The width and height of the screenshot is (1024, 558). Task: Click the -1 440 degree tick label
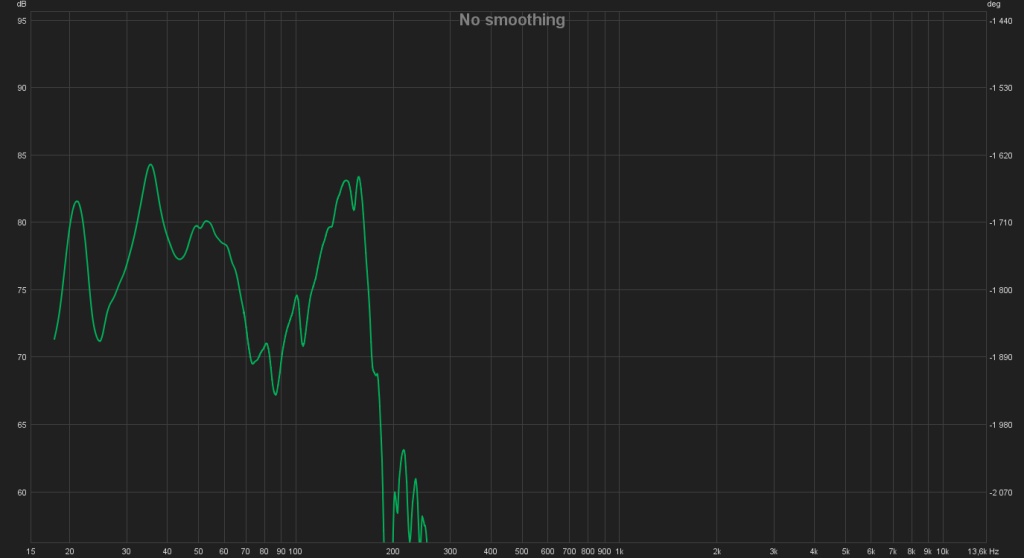point(1002,21)
